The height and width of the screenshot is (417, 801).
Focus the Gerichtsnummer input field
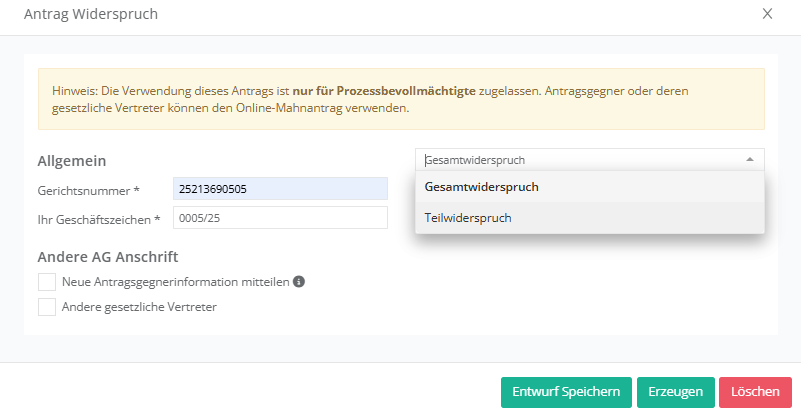(x=279, y=188)
